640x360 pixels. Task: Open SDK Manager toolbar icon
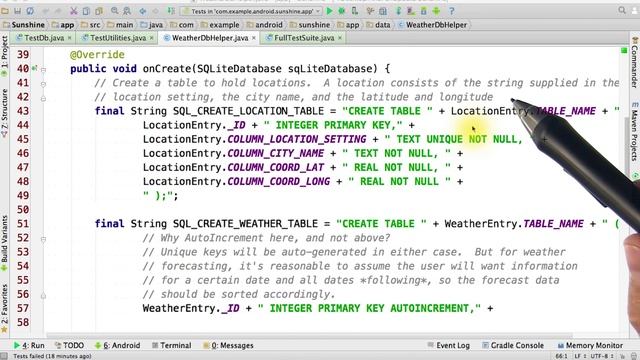pyautogui.click(x=424, y=11)
